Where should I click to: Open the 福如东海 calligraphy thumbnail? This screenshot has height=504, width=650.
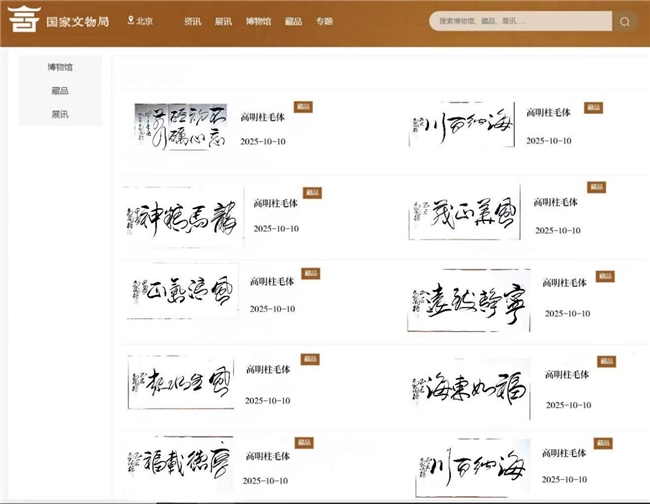point(468,384)
